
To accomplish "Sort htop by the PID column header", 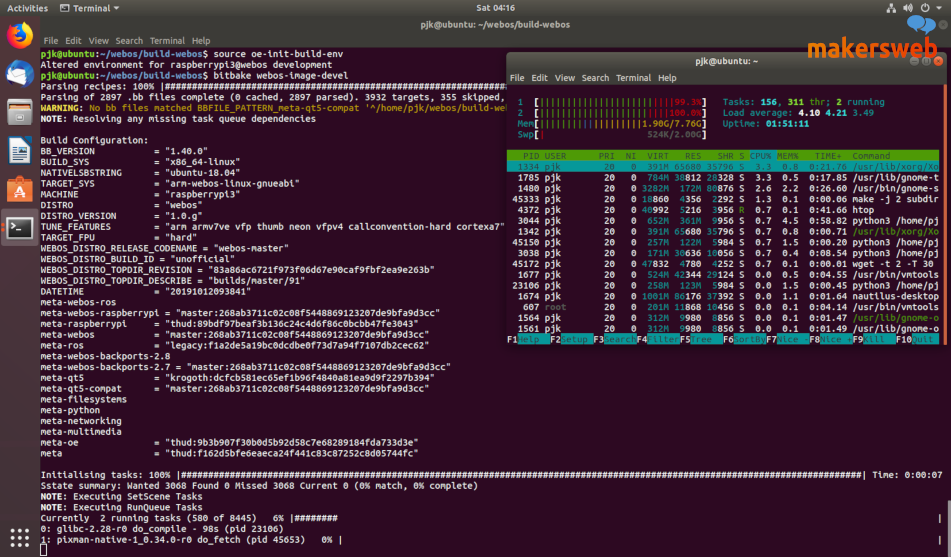I will click(x=531, y=156).
